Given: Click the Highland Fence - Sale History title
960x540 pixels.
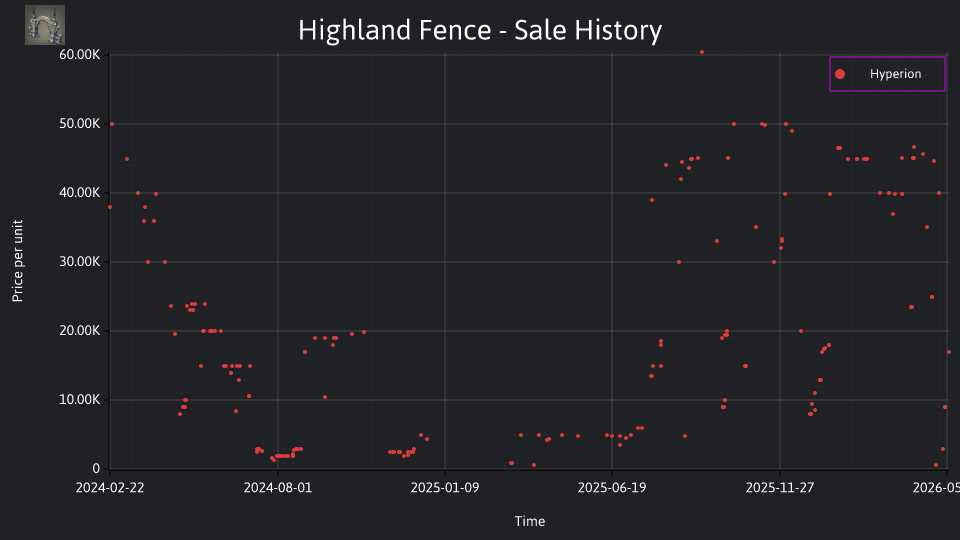Looking at the screenshot, I should click(480, 30).
